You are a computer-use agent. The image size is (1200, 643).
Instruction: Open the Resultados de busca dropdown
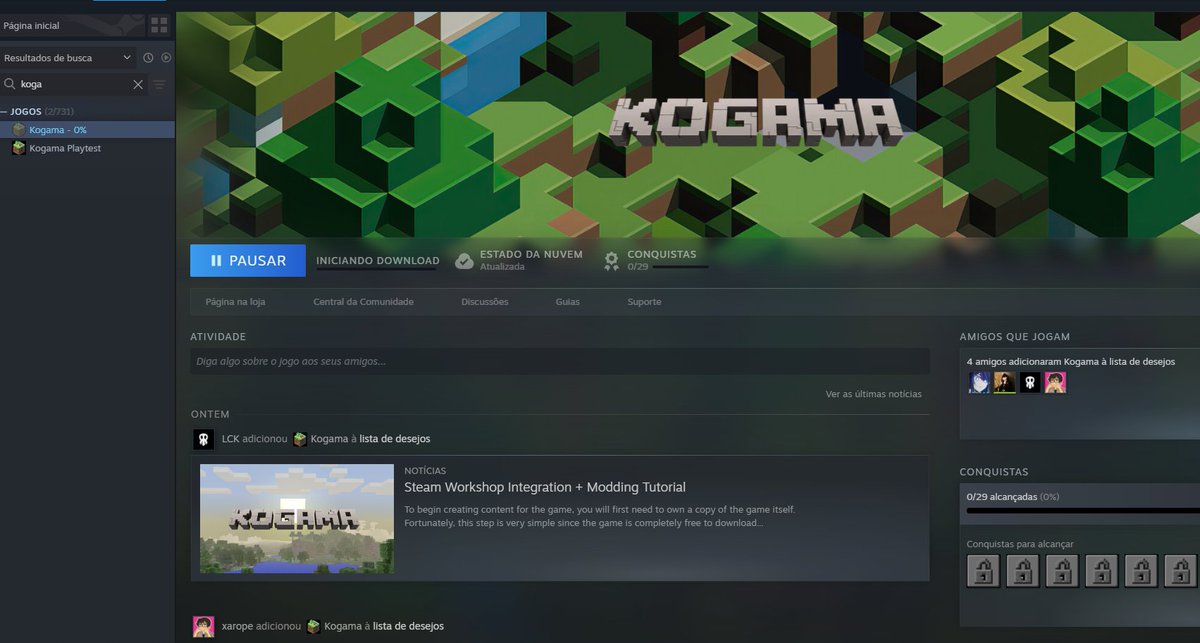pyautogui.click(x=68, y=58)
